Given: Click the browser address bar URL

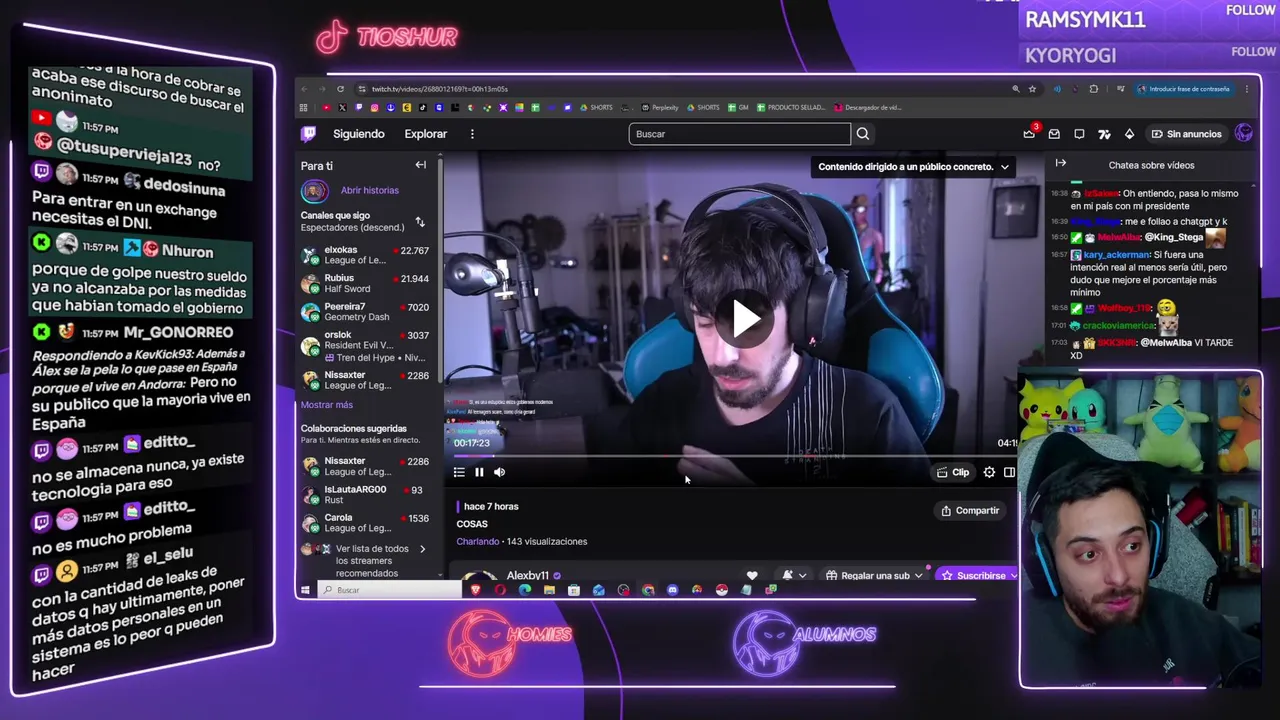Looking at the screenshot, I should pos(440,89).
